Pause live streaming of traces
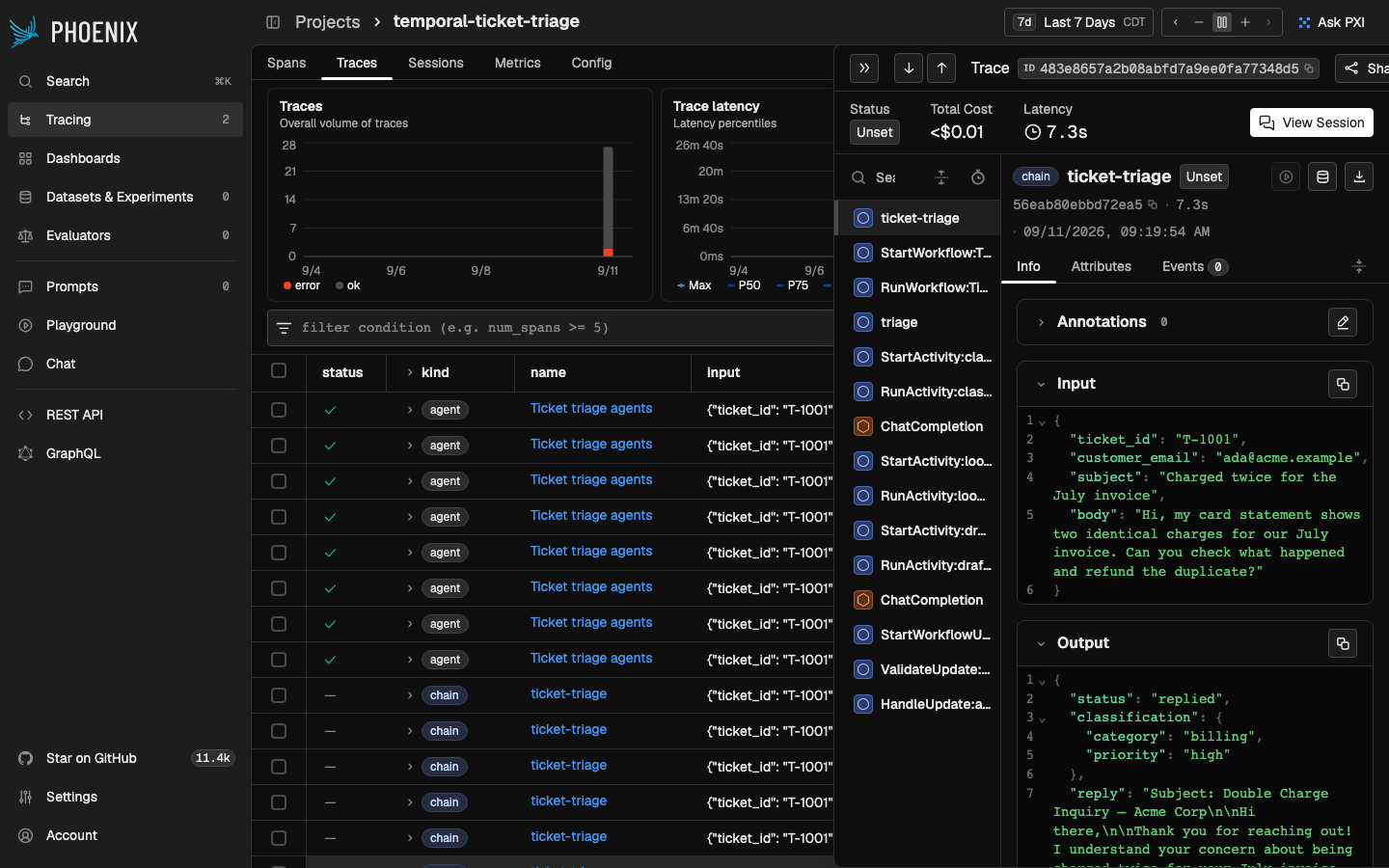Viewport: 1389px width, 868px height. (x=1222, y=22)
